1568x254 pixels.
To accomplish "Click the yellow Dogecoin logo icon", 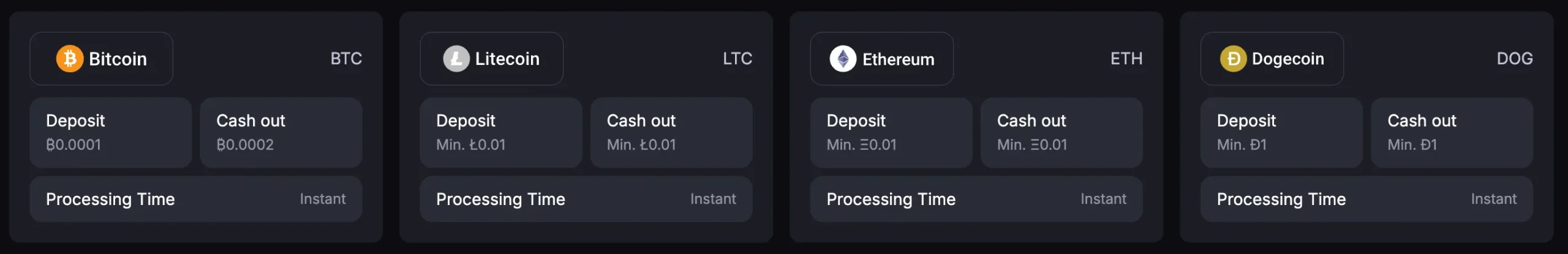I will pyautogui.click(x=1233, y=59).
